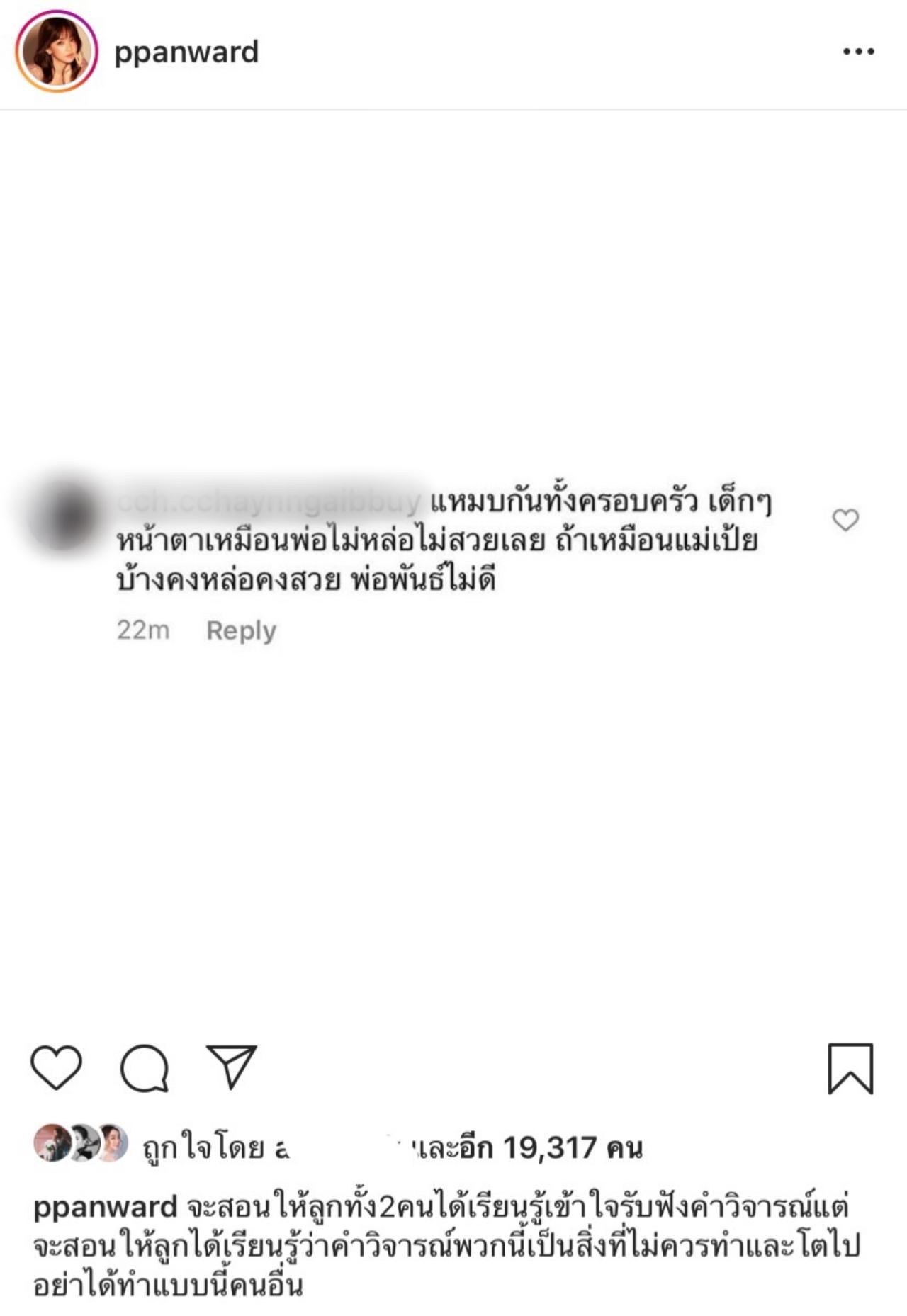
Task: Like the comment with the small heart
Action: 845,520
